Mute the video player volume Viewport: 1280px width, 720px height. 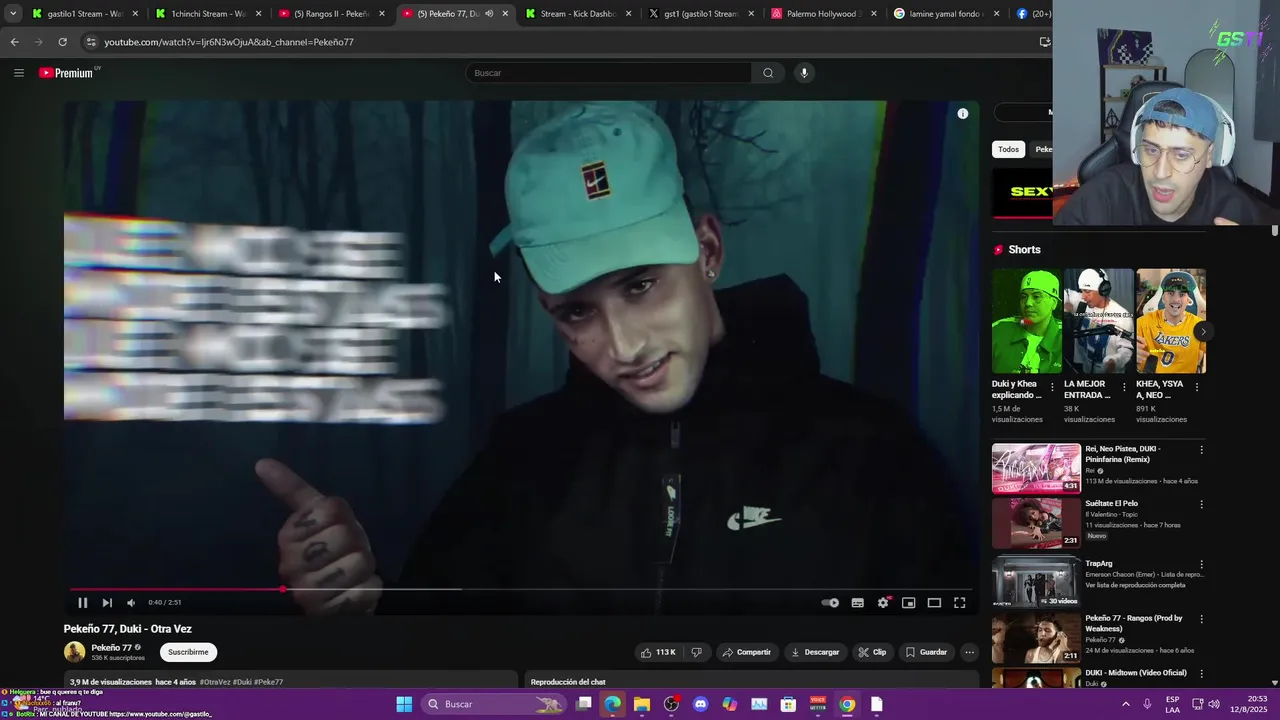pos(131,603)
